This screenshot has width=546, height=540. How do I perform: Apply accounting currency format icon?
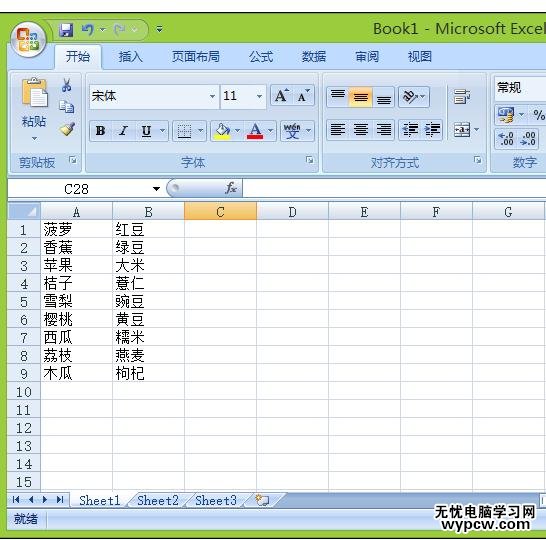[506, 115]
